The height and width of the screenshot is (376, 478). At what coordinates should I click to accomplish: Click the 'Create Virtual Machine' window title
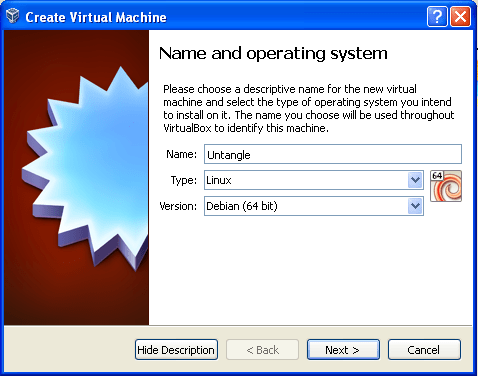[x=96, y=17]
